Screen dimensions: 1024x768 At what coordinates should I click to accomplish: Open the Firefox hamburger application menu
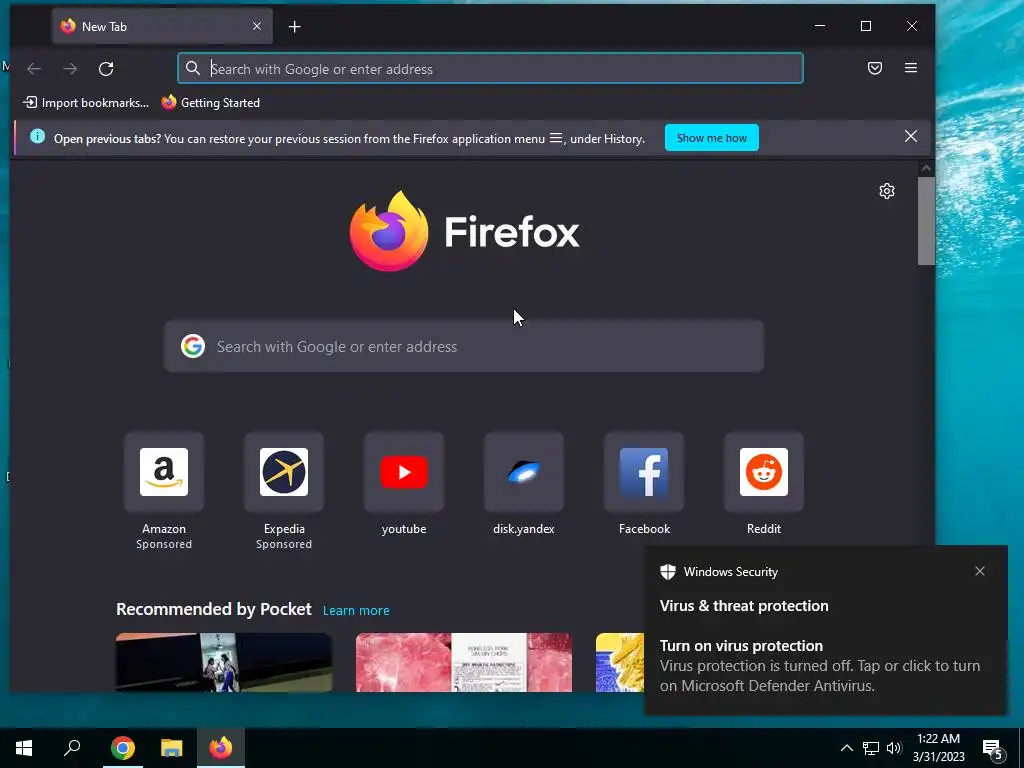pyautogui.click(x=911, y=68)
